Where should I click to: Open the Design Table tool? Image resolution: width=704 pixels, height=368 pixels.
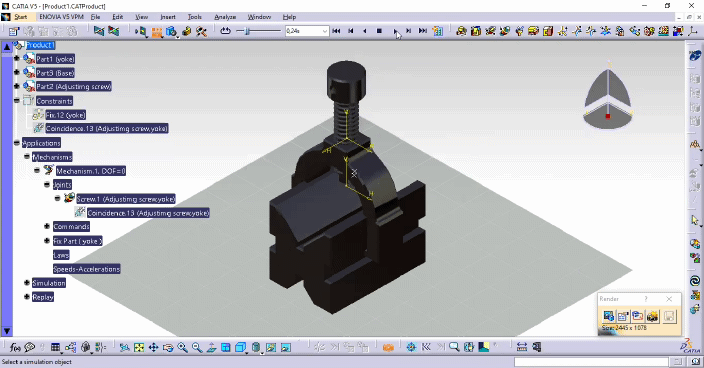(x=55, y=347)
